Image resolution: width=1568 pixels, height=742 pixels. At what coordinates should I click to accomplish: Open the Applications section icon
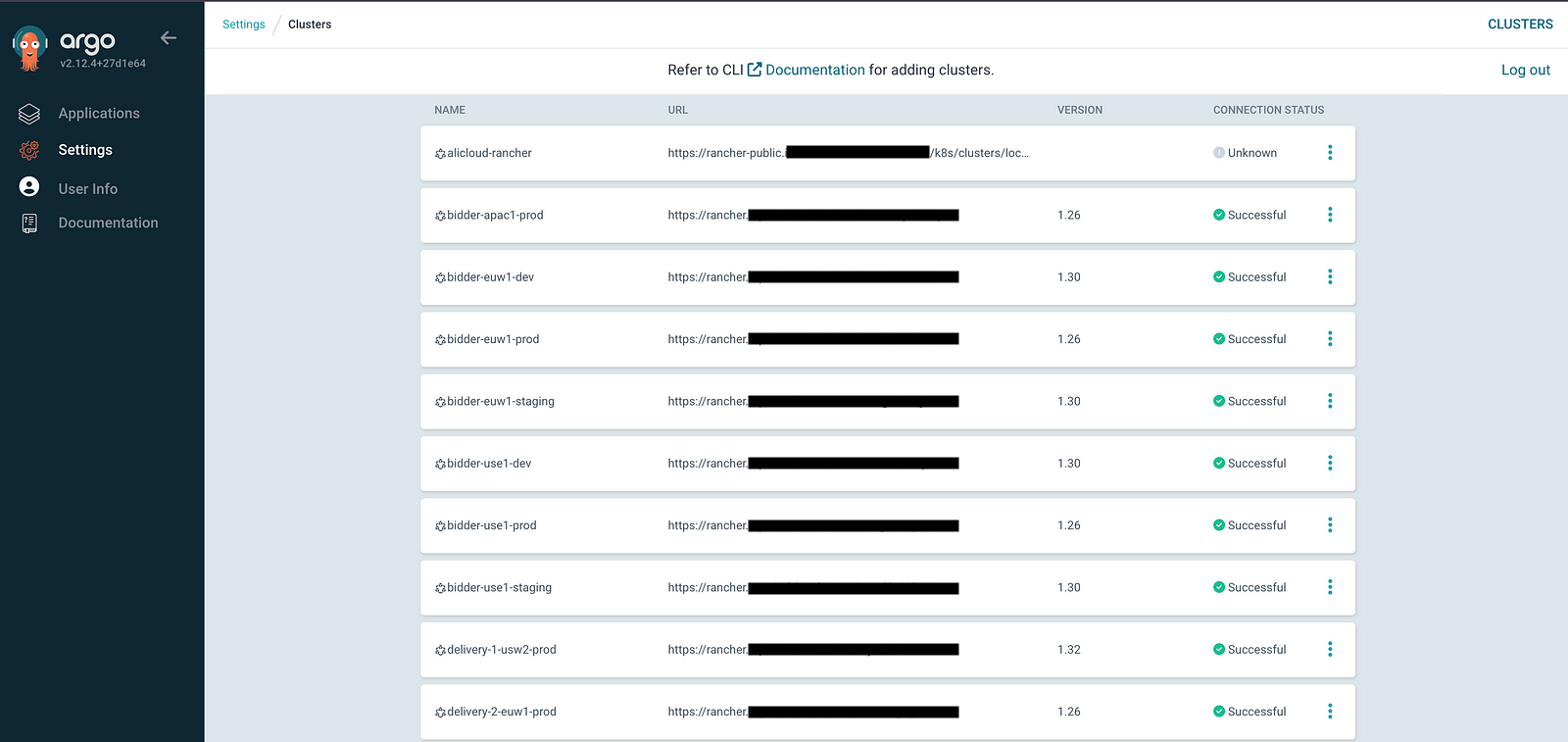tap(28, 113)
